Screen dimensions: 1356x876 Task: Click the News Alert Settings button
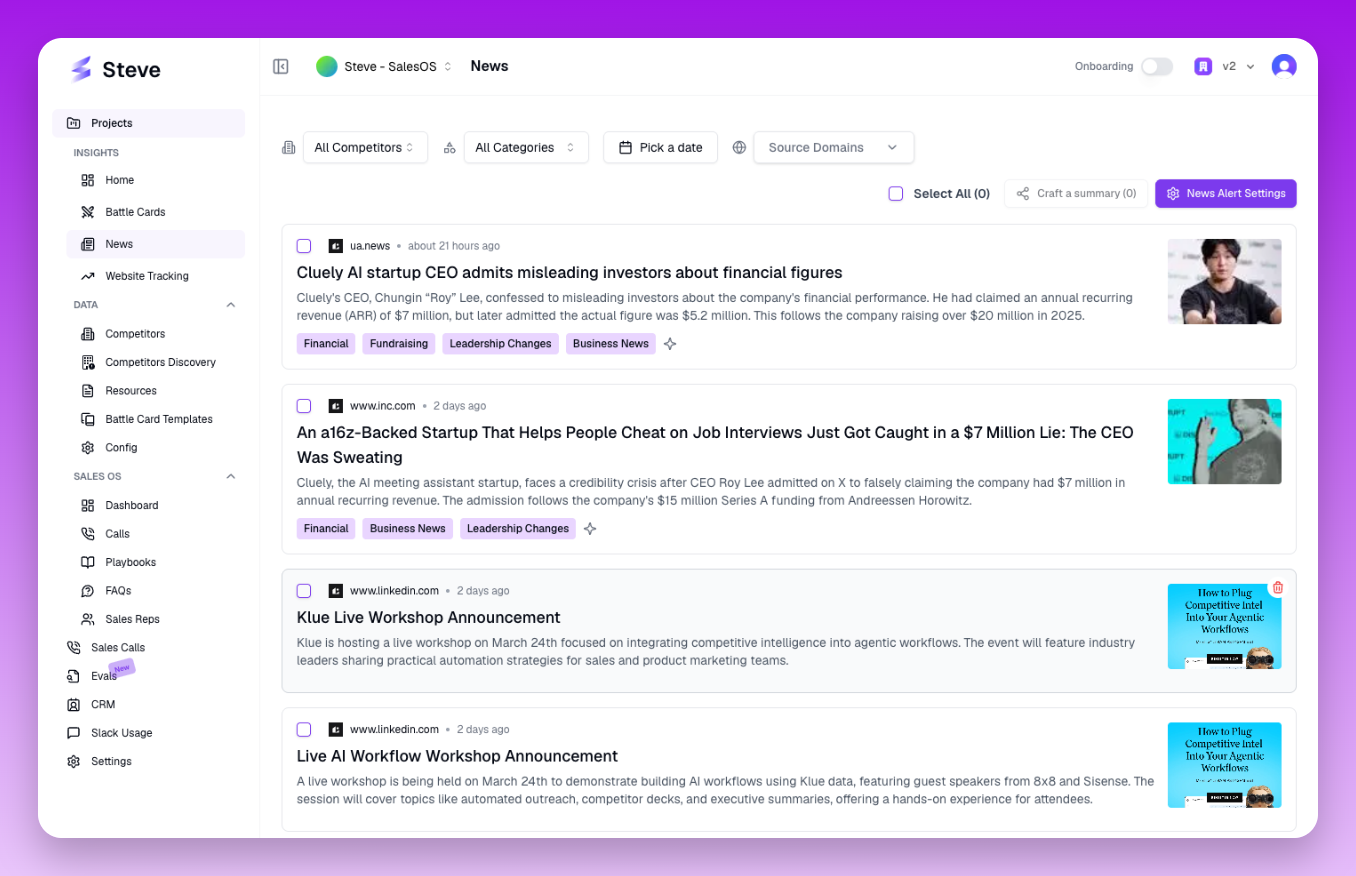(x=1225, y=194)
